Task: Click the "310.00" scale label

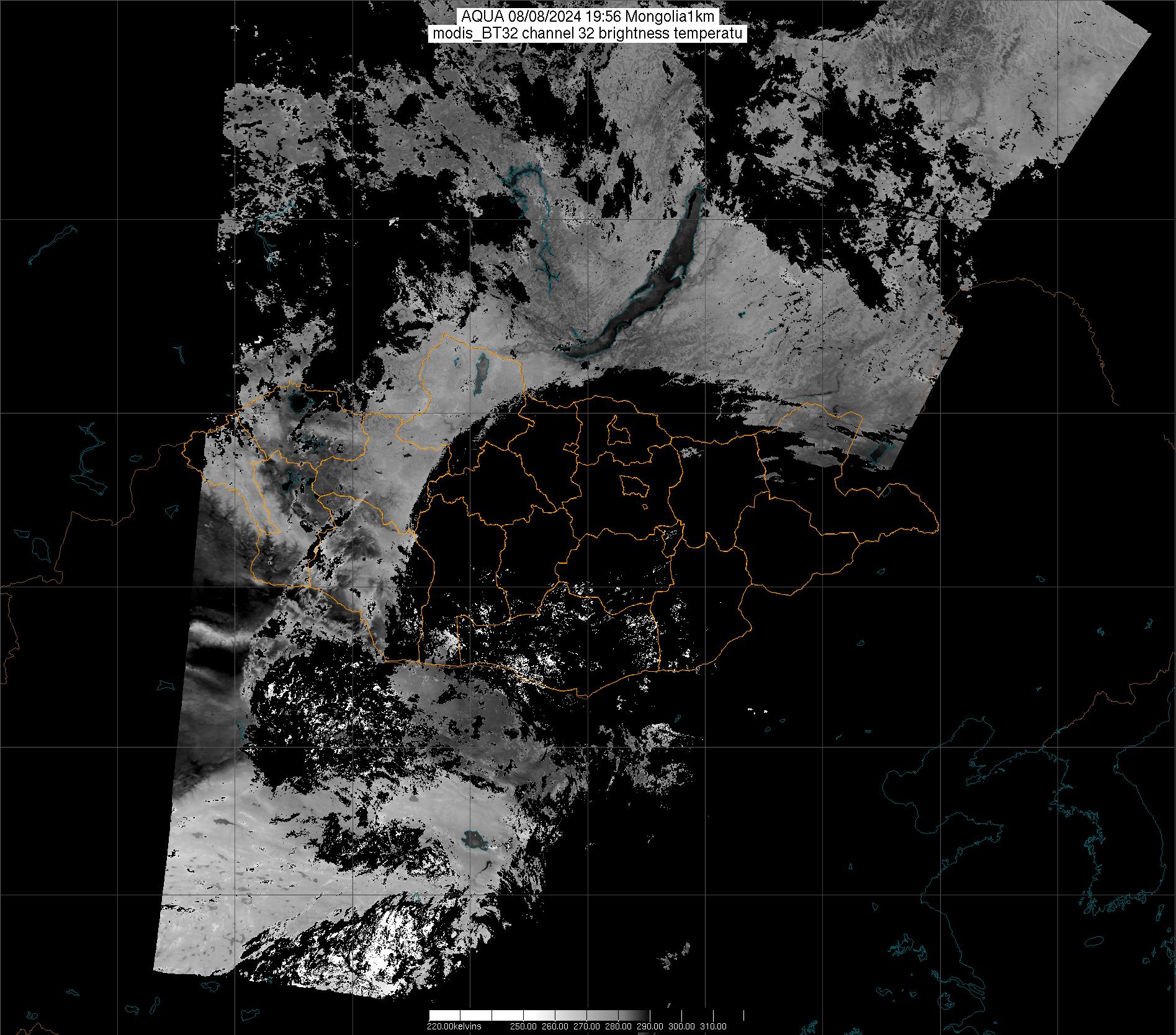Action: 713,1026
